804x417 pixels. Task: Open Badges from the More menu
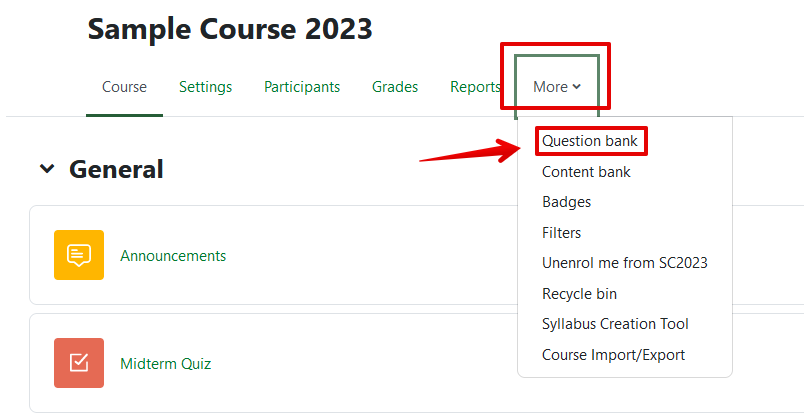click(x=566, y=202)
